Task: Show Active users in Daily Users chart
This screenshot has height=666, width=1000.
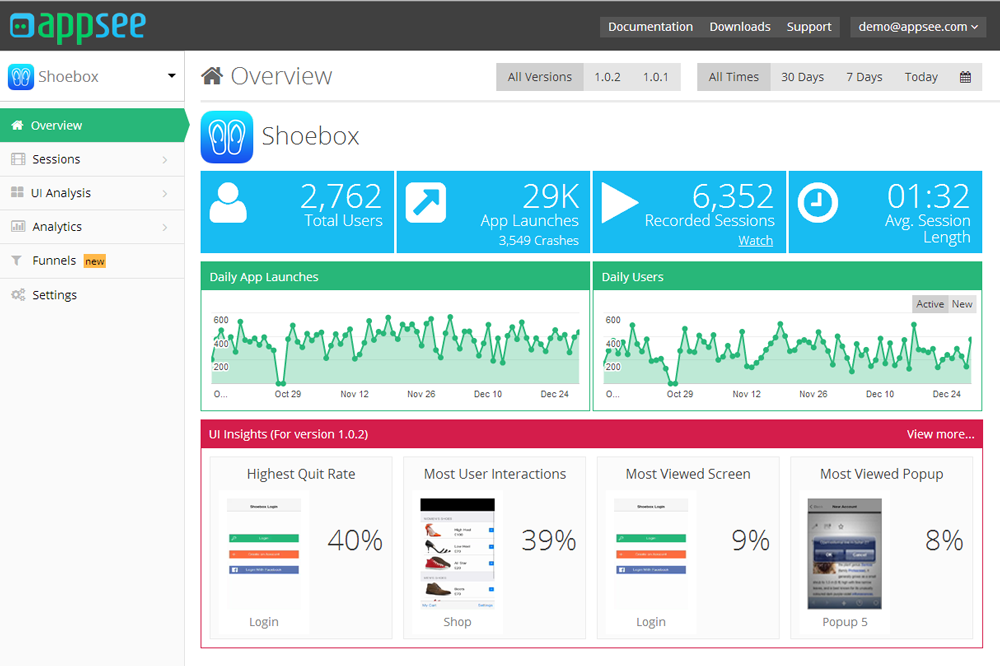Action: 930,304
